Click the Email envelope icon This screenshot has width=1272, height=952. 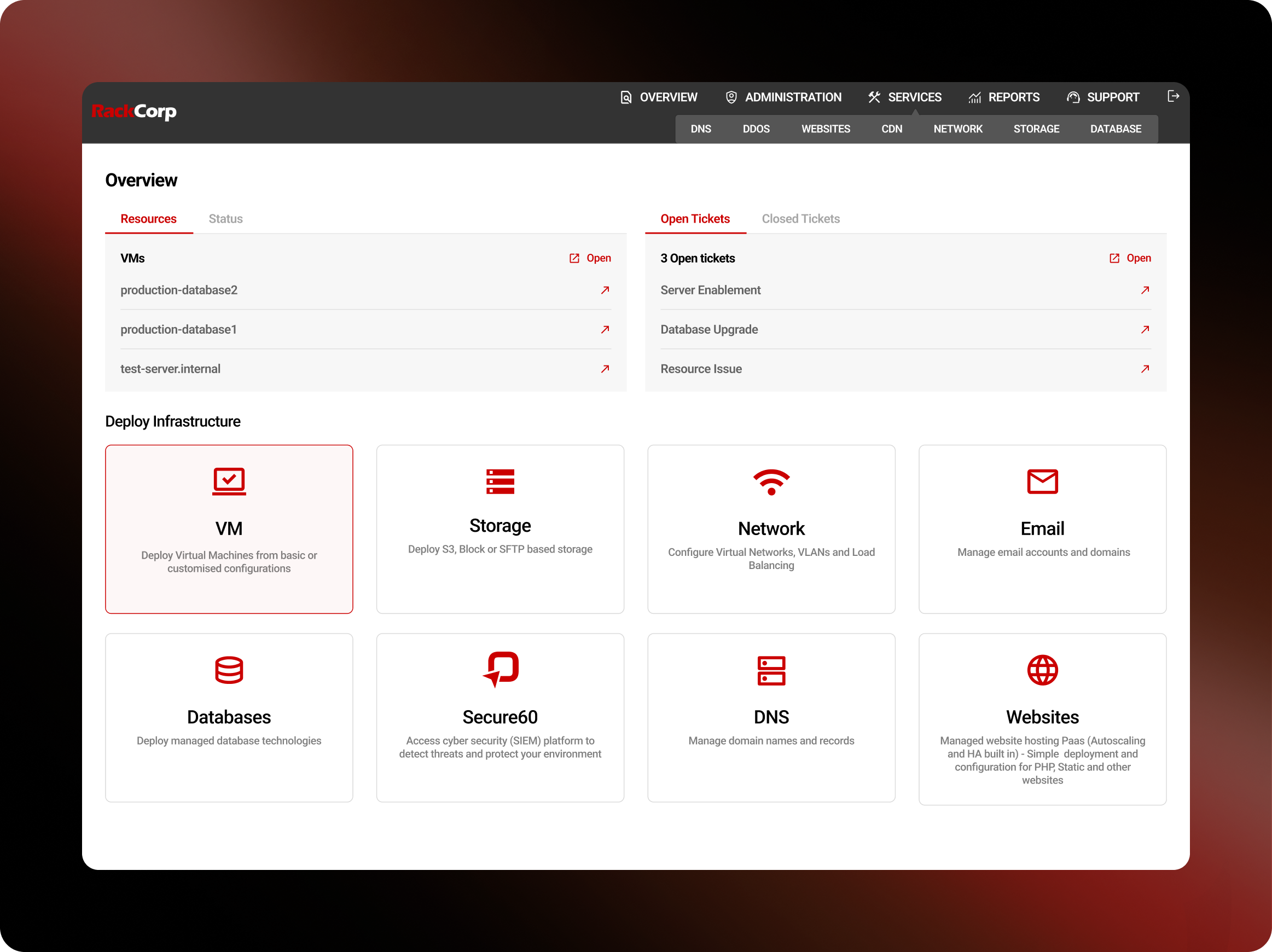[x=1042, y=482]
